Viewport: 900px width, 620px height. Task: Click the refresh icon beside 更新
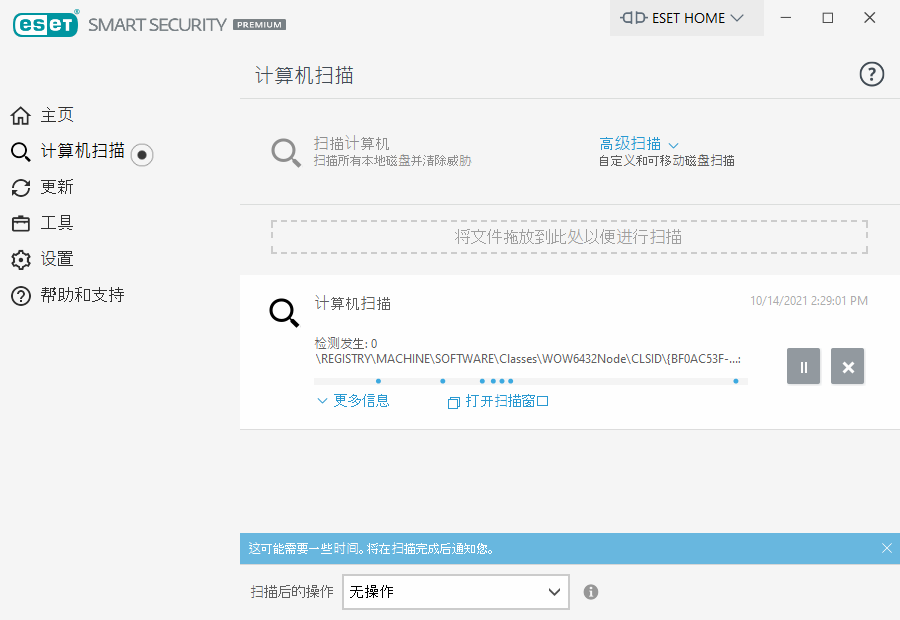(21, 188)
